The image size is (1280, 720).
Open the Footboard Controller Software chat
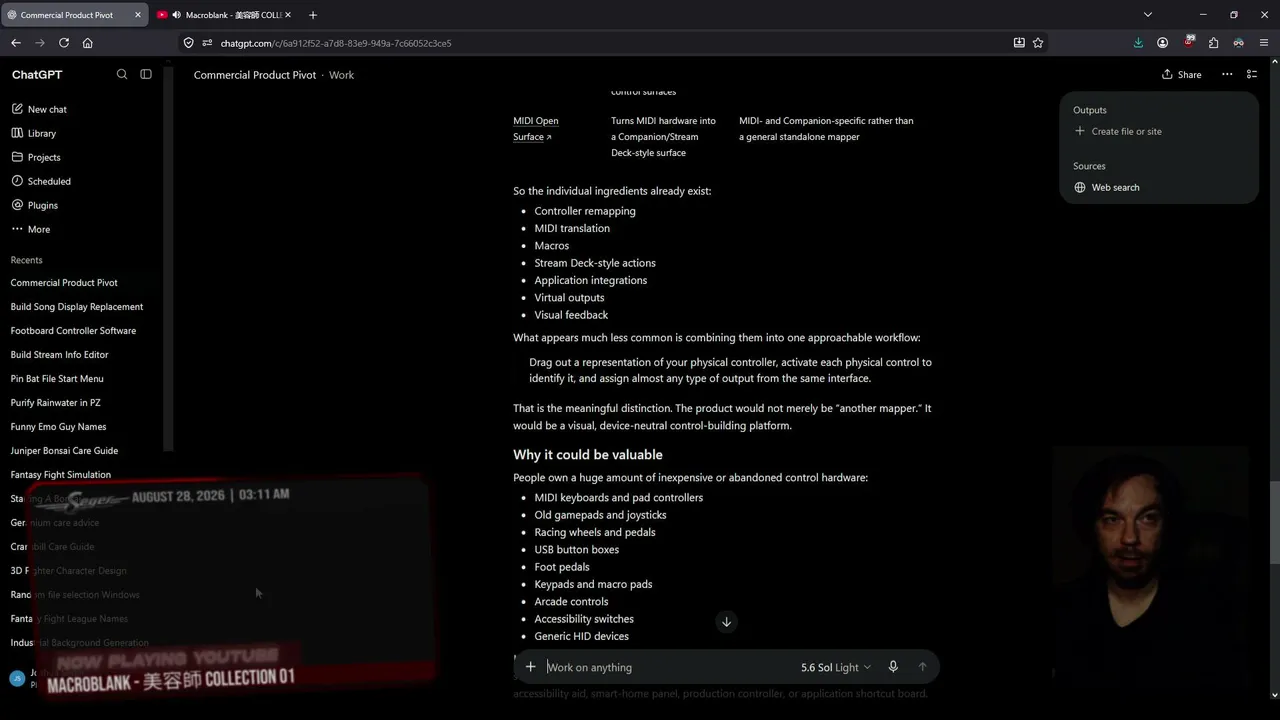point(73,331)
